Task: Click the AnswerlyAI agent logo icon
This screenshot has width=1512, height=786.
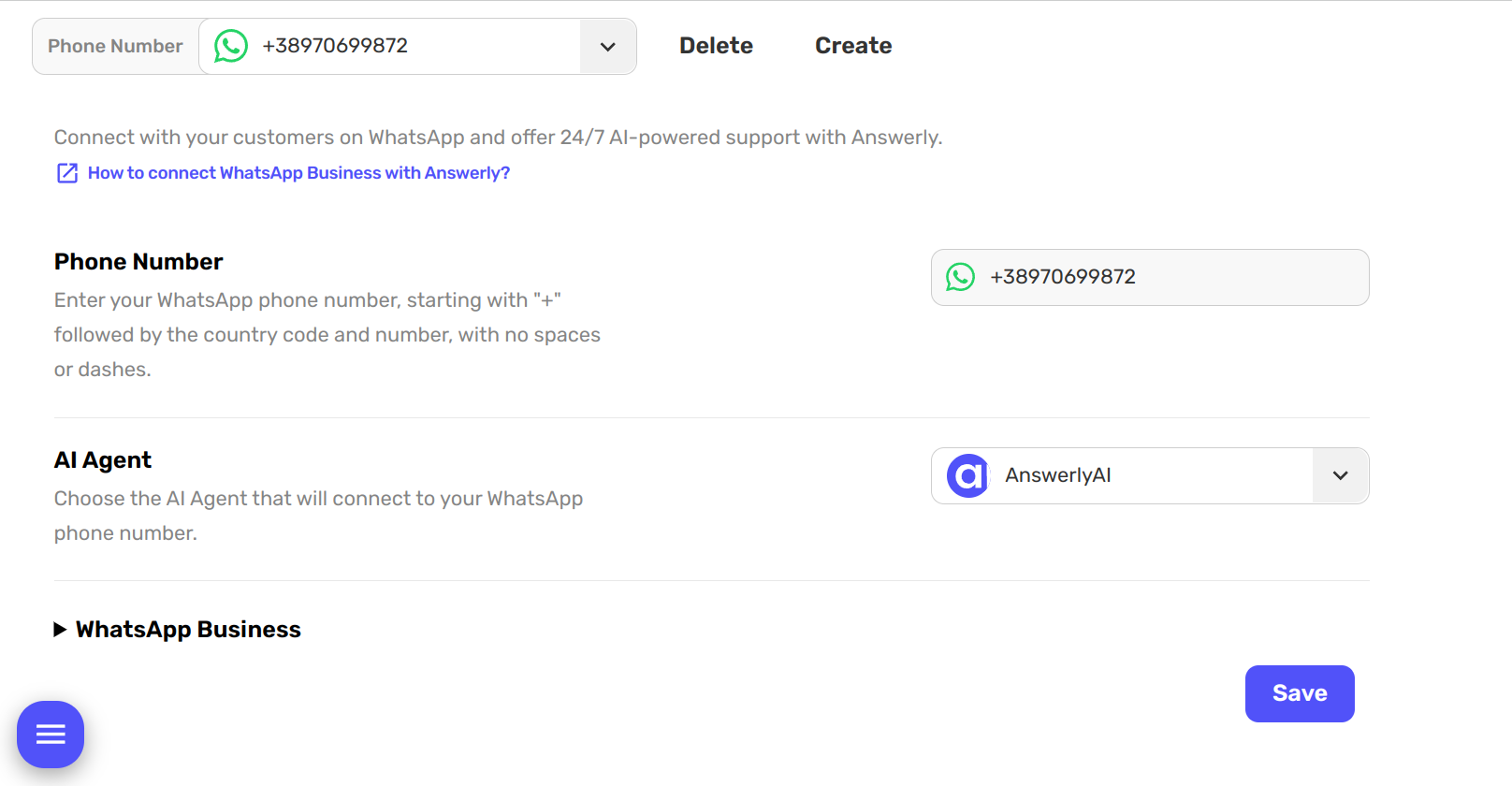Action: coord(968,475)
